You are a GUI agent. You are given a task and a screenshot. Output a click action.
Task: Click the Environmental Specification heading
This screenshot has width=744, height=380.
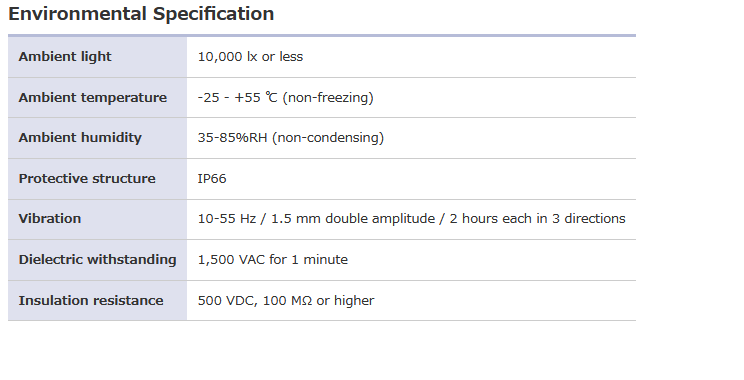pyautogui.click(x=141, y=14)
